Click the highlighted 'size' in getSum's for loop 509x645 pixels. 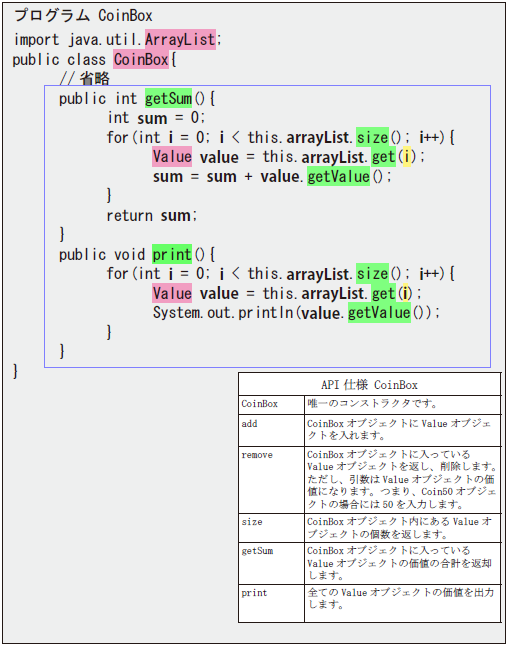coord(372,137)
